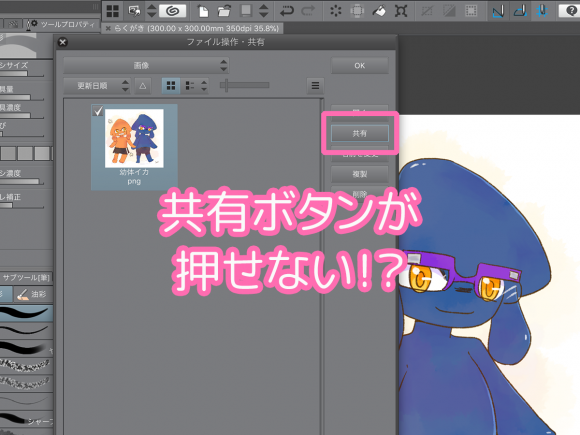Adjust the thumbnail size slider
The image size is (580, 435).
pos(245,85)
